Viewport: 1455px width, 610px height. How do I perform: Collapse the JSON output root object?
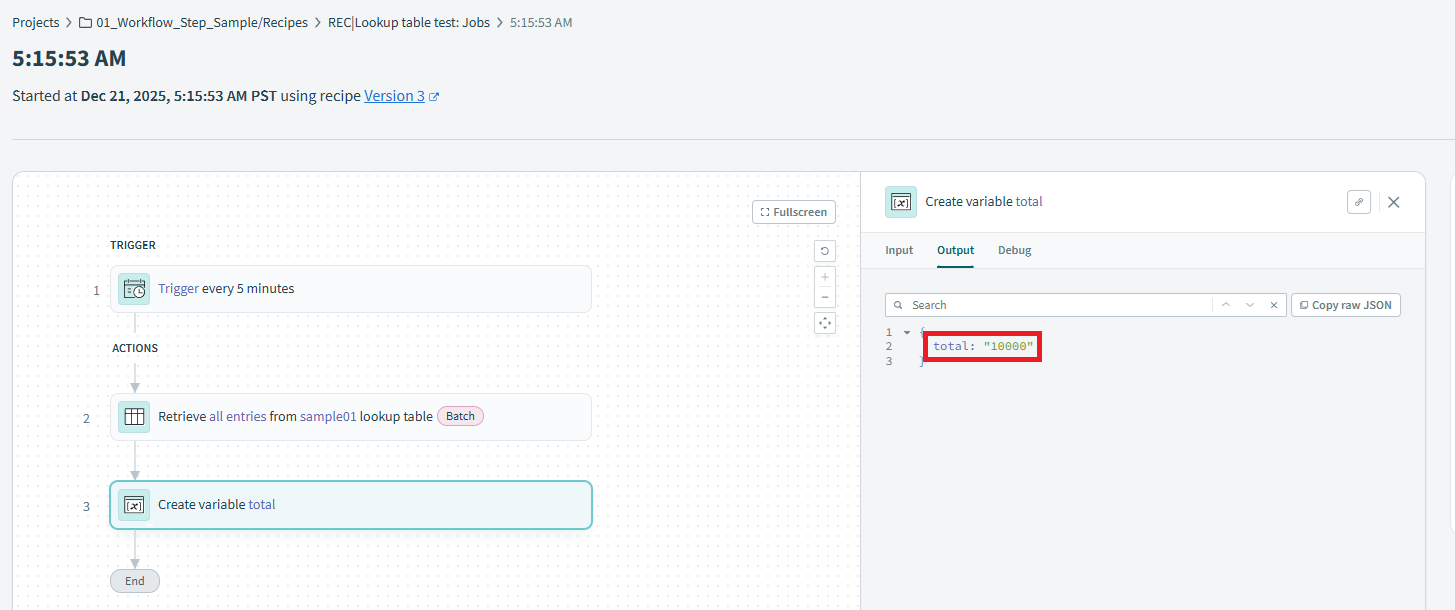tap(907, 332)
